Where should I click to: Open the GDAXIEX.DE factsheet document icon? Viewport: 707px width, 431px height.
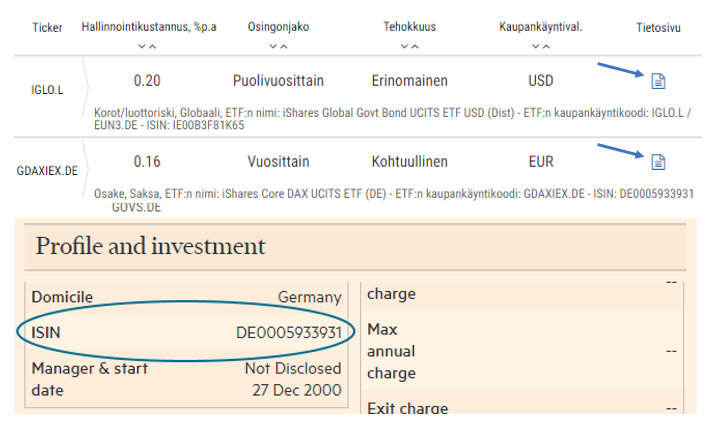(658, 161)
